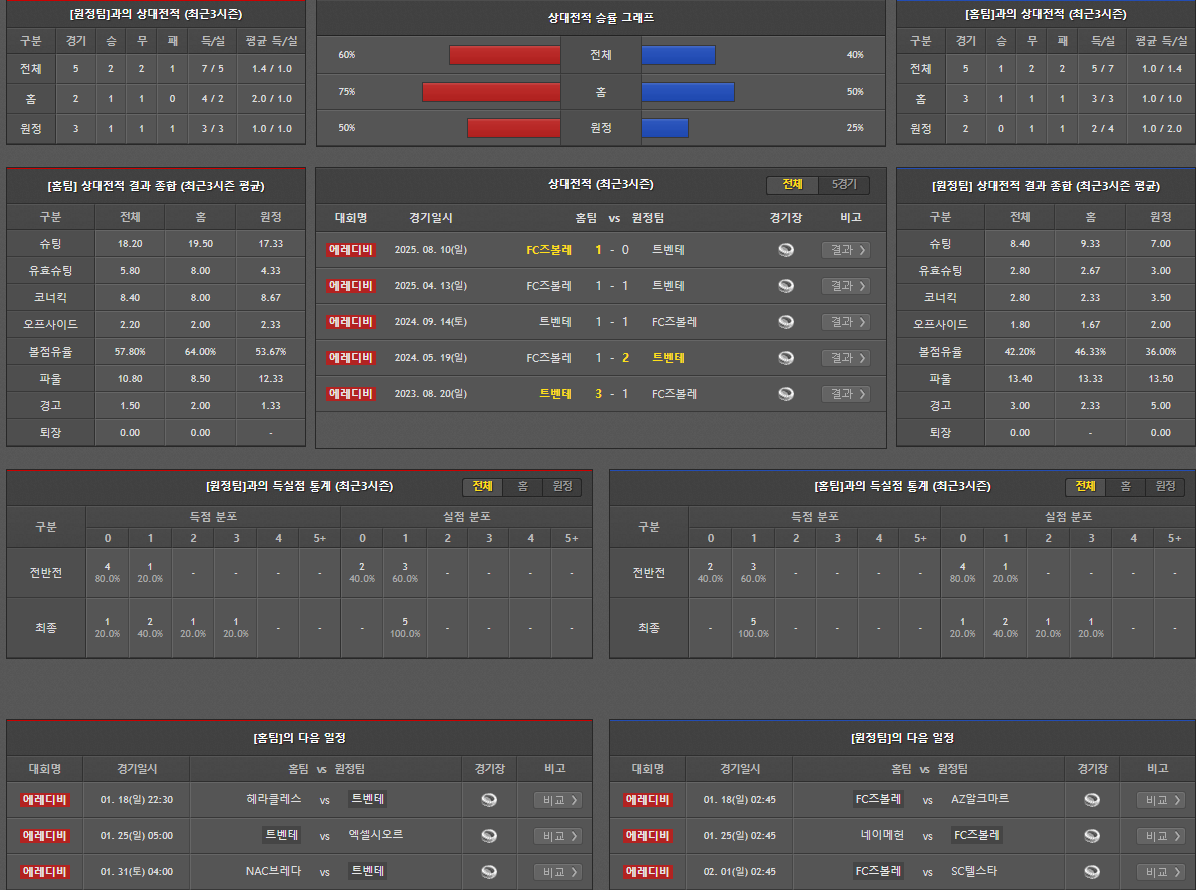The width and height of the screenshot is (1196, 890).
Task: Open 비교 for FC즈볼레 vs SC텔스타
Action: pos(1160,872)
